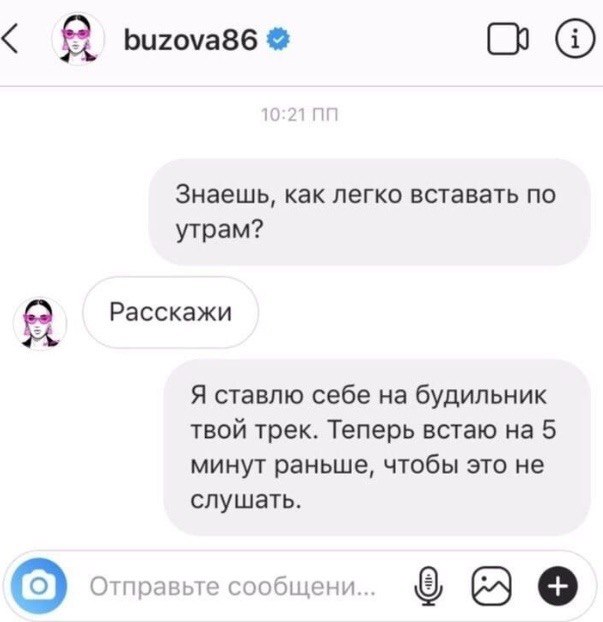The height and width of the screenshot is (622, 603).
Task: Go back using the left arrow
Action: click(x=10, y=38)
